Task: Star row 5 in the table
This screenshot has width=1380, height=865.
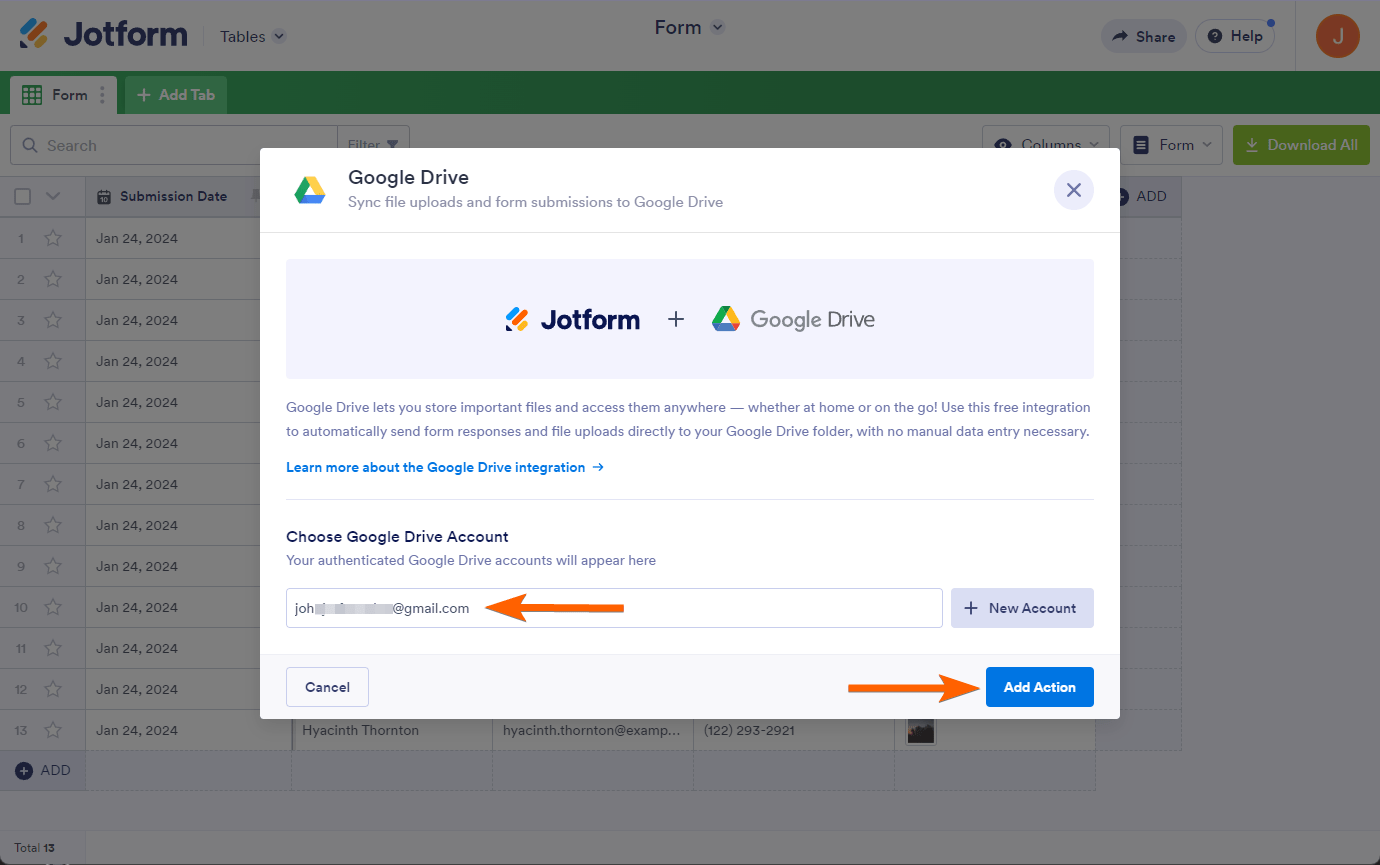Action: 53,402
